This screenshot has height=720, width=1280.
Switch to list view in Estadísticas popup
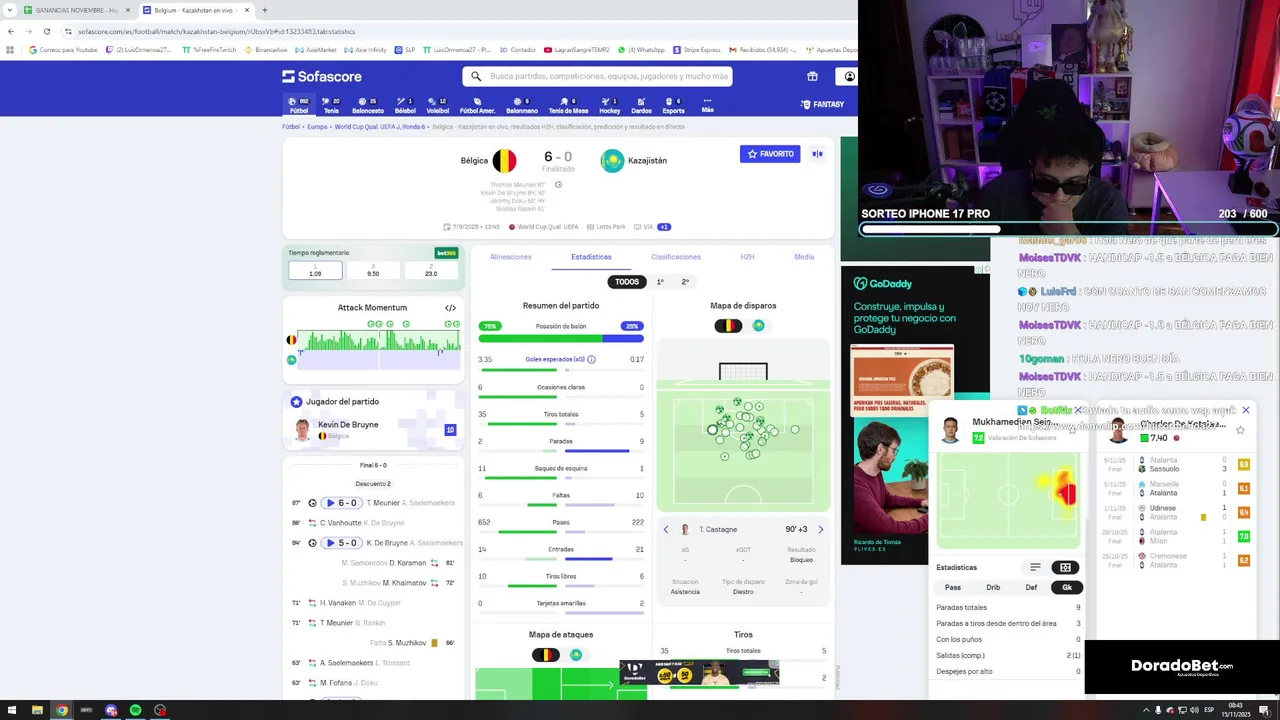tap(1036, 567)
